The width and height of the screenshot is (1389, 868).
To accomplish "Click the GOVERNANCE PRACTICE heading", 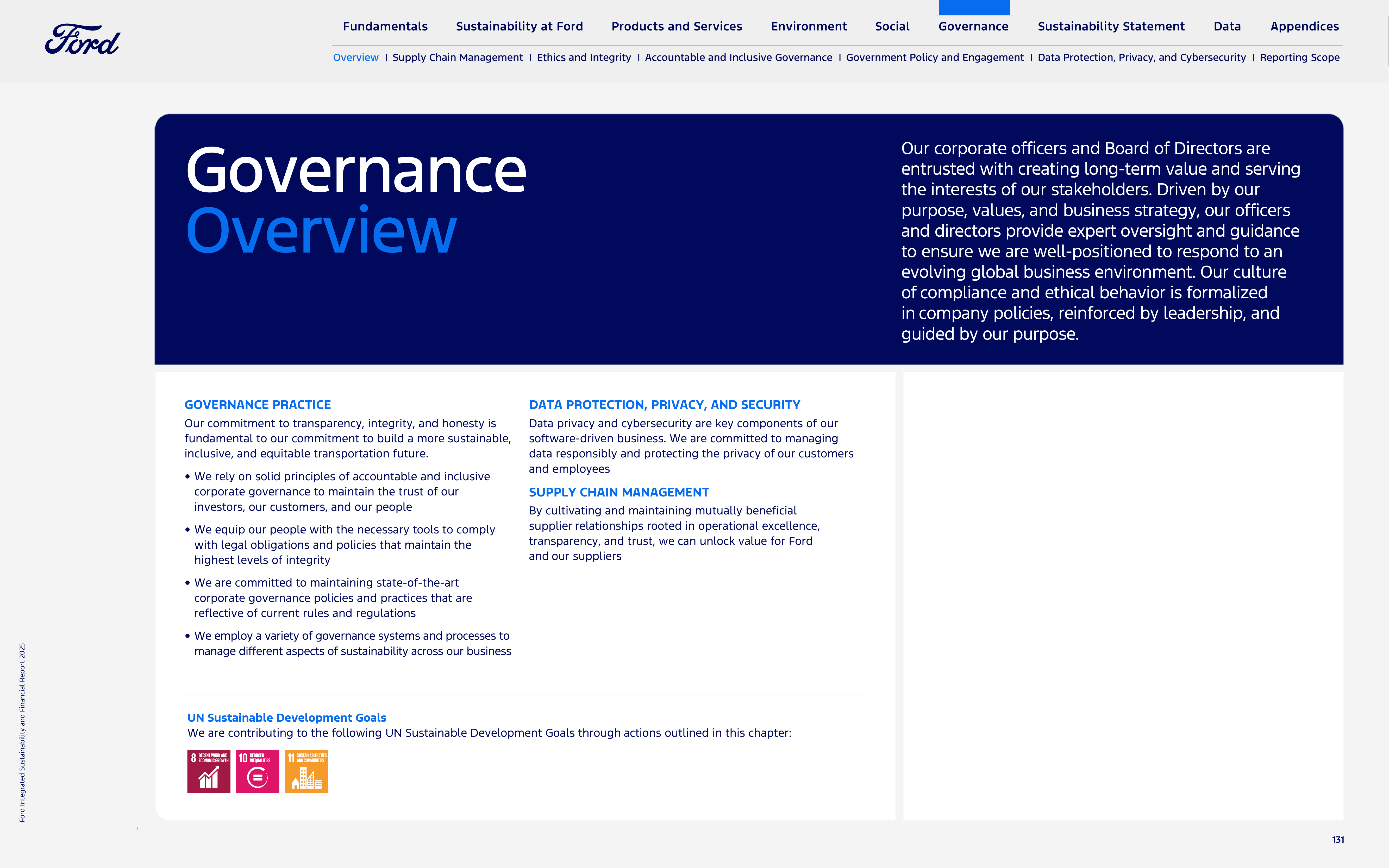I will click(257, 405).
